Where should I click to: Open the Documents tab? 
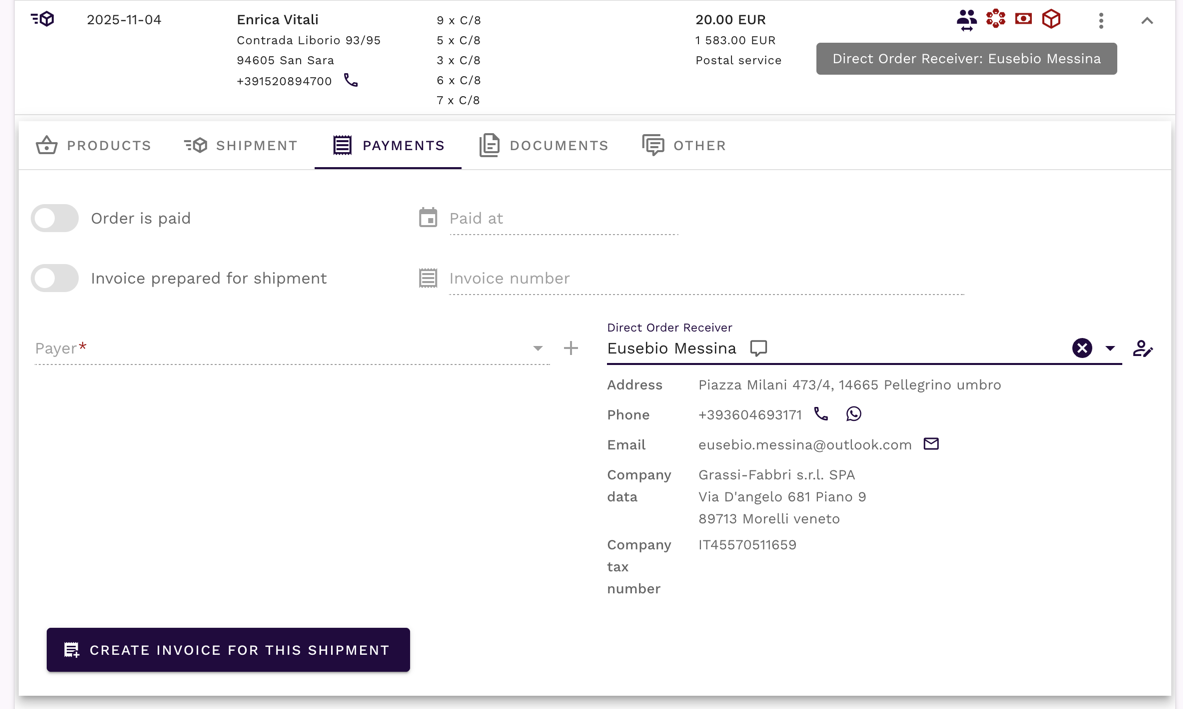pos(544,145)
